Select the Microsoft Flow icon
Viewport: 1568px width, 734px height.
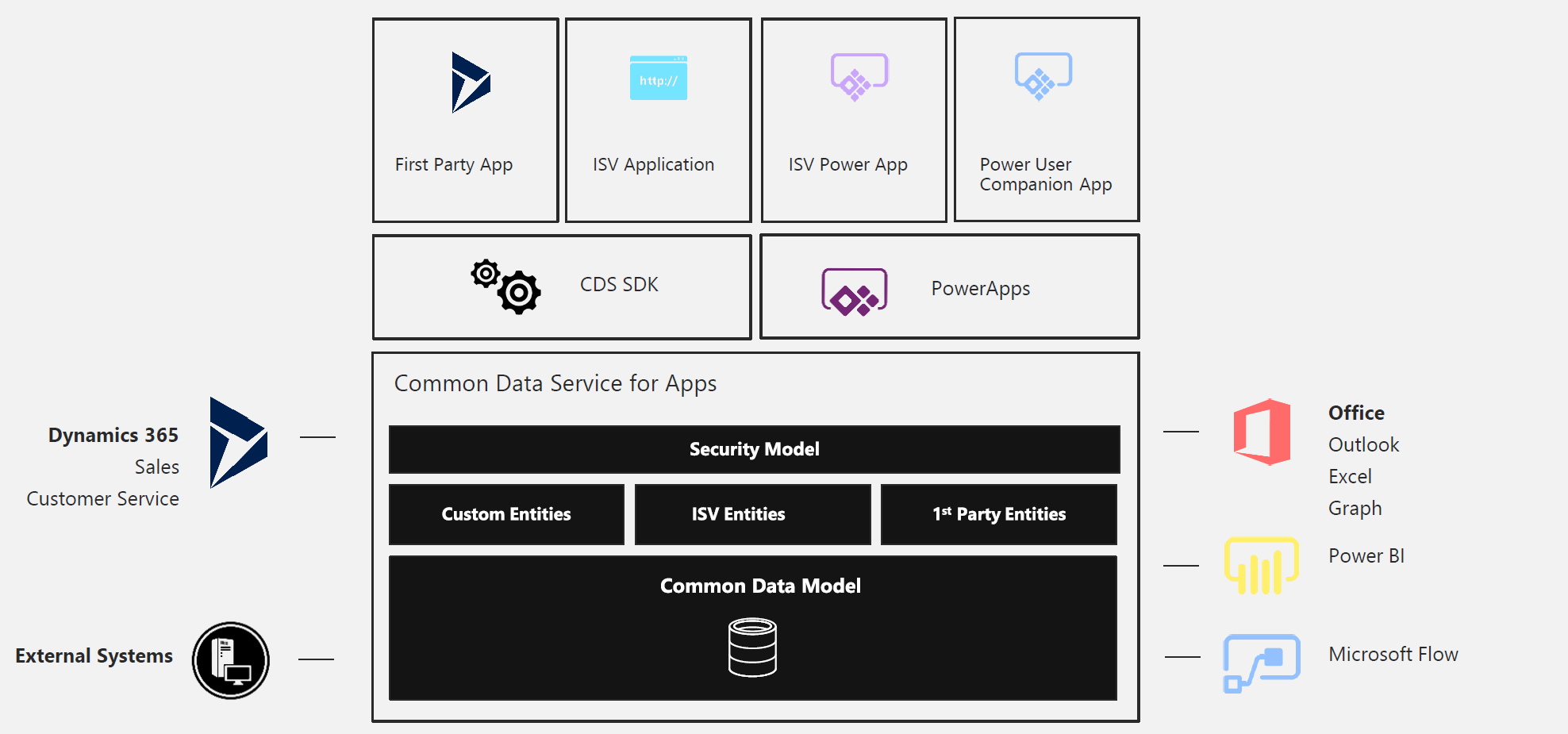1262,659
